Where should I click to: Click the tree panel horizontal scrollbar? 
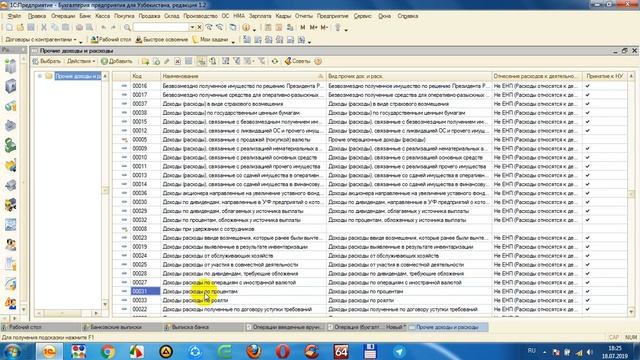click(67, 313)
